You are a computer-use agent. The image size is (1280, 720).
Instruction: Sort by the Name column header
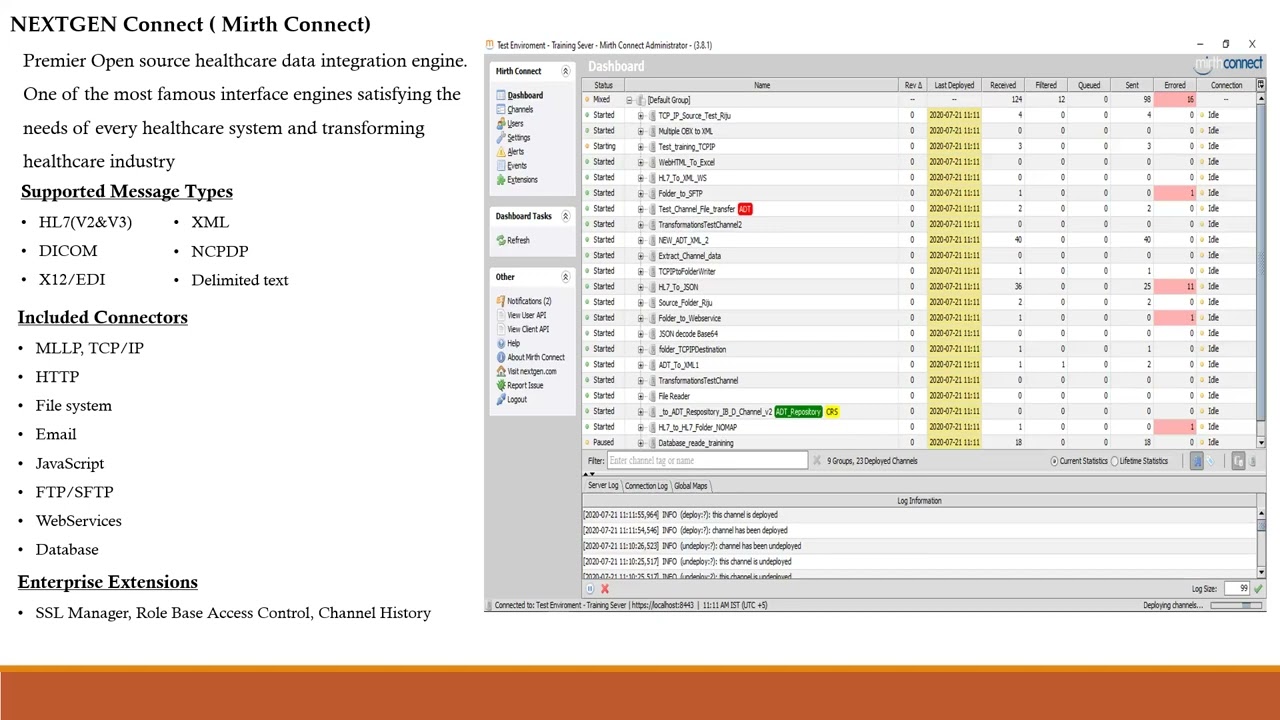762,85
